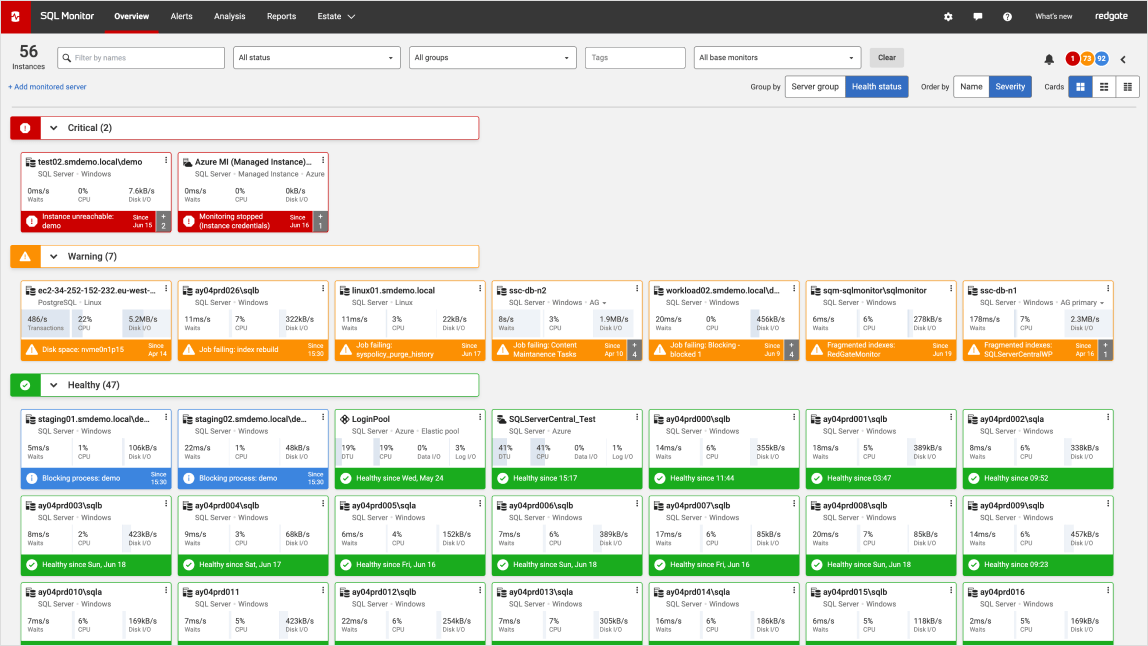The image size is (1148, 646).
Task: Open the All status dropdown
Action: coord(316,58)
